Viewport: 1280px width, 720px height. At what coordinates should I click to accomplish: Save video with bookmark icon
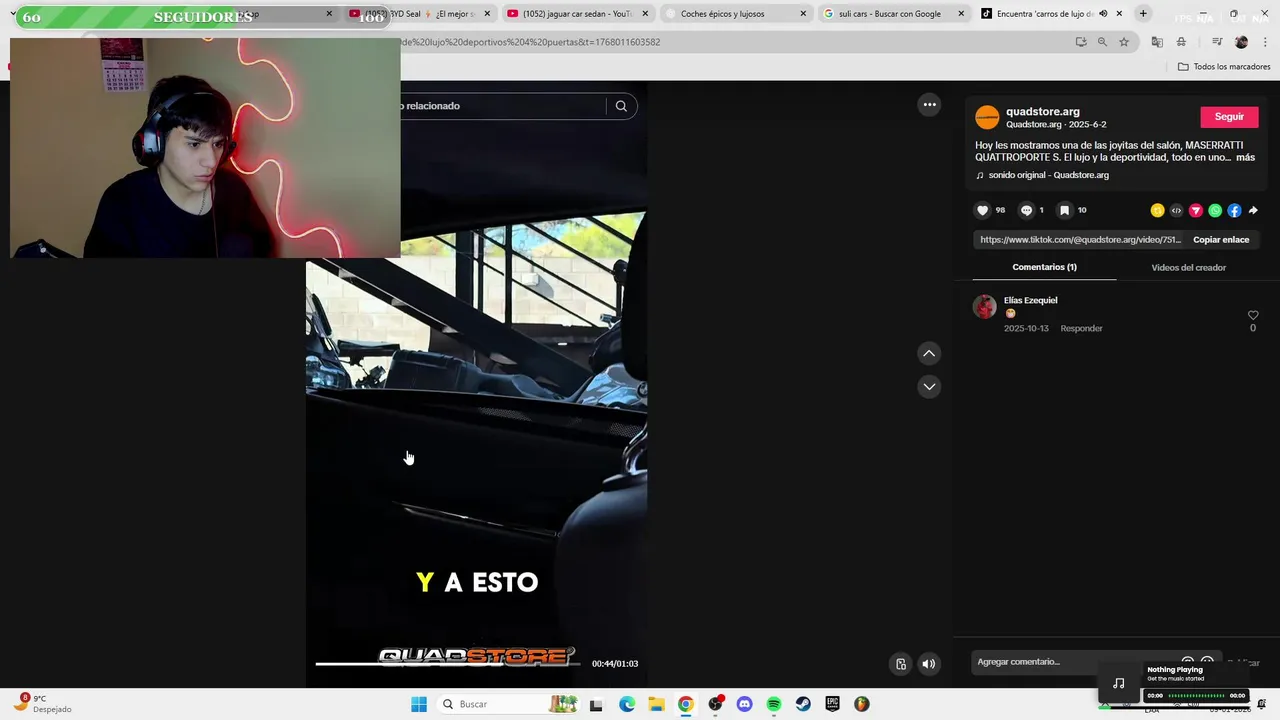[1064, 210]
